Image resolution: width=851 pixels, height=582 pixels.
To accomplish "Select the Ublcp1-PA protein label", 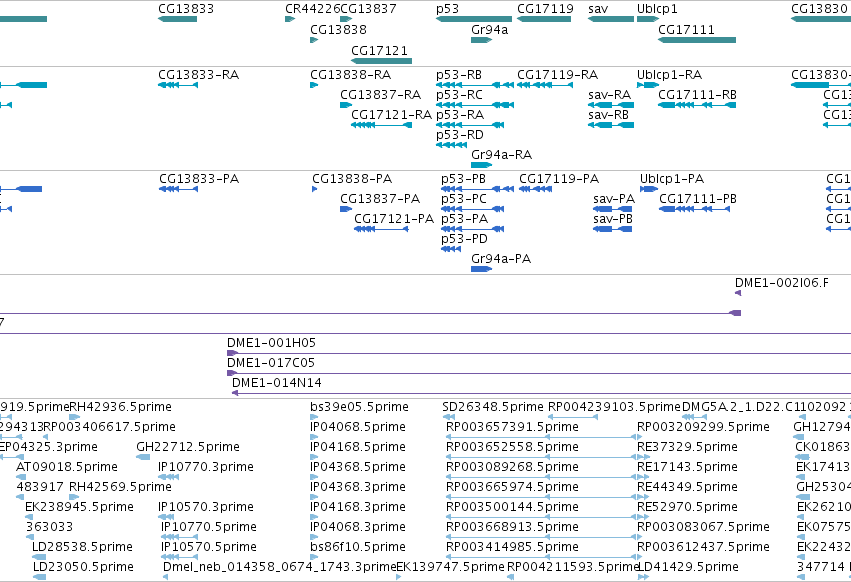I will pos(672,179).
